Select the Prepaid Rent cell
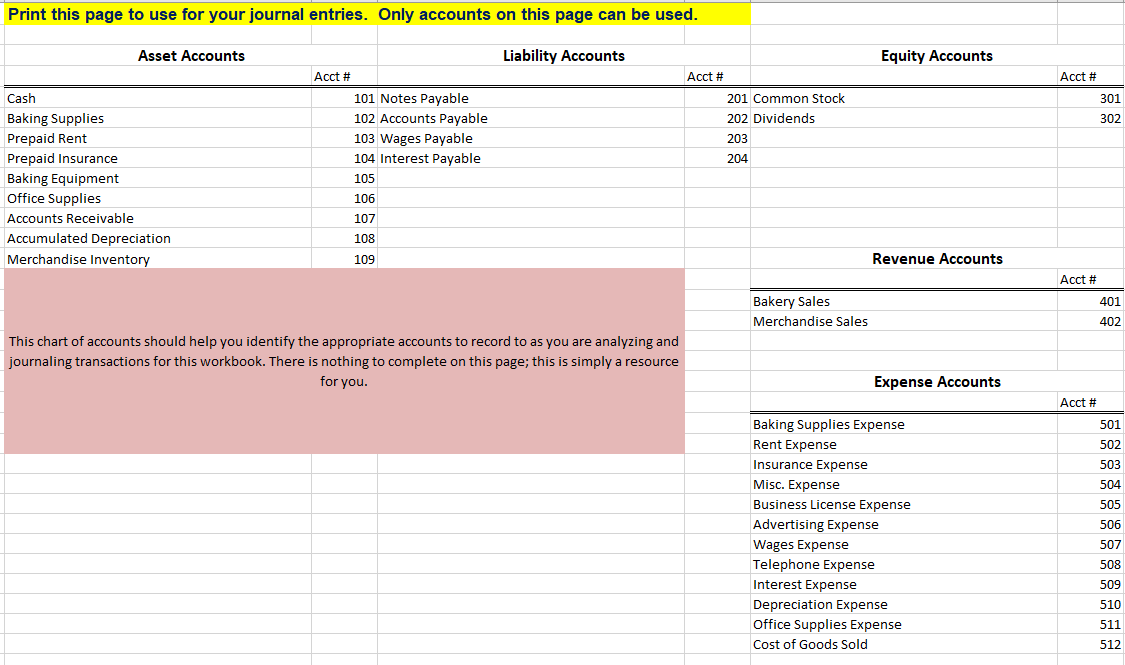Screen dimensions: 1125x665 pyautogui.click(x=158, y=138)
